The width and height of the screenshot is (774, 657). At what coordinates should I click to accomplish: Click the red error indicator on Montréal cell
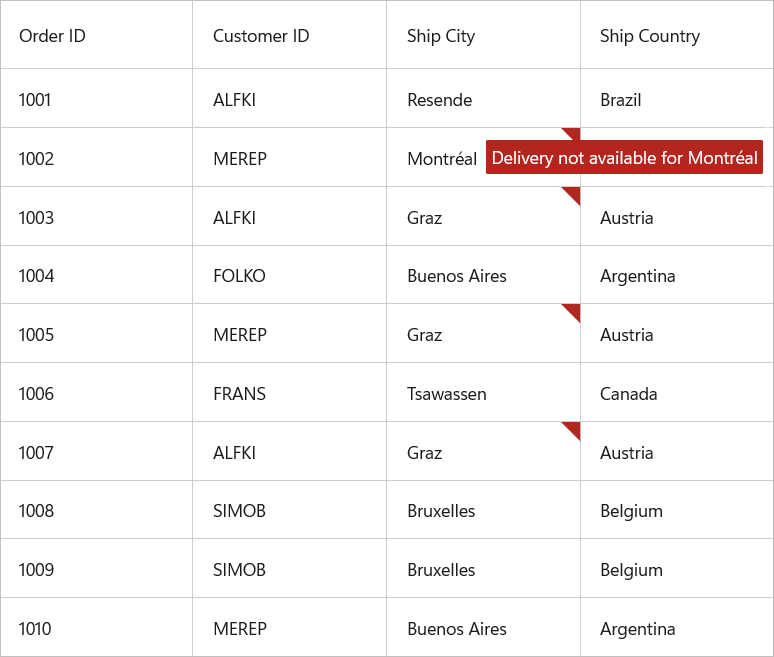click(573, 133)
